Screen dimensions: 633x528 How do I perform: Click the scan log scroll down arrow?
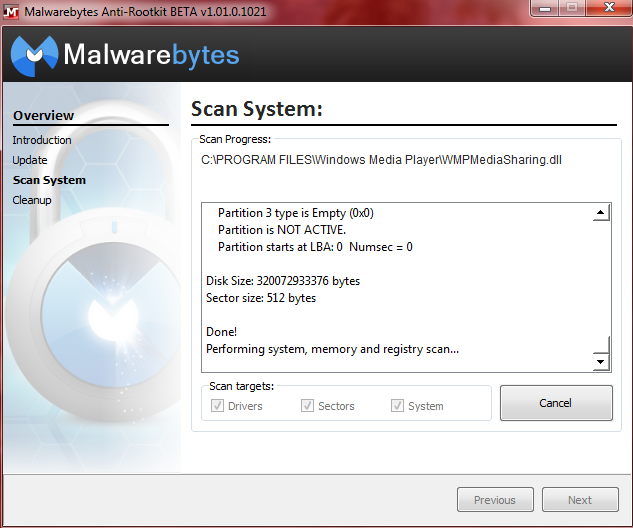pyautogui.click(x=601, y=362)
